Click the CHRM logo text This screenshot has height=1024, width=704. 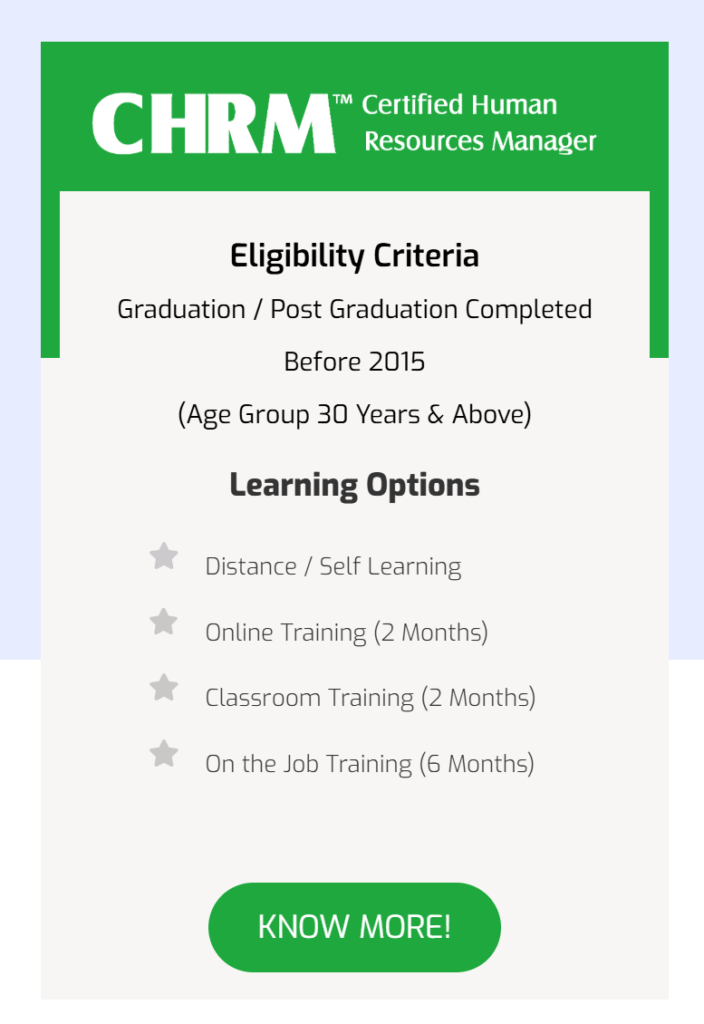(x=213, y=124)
